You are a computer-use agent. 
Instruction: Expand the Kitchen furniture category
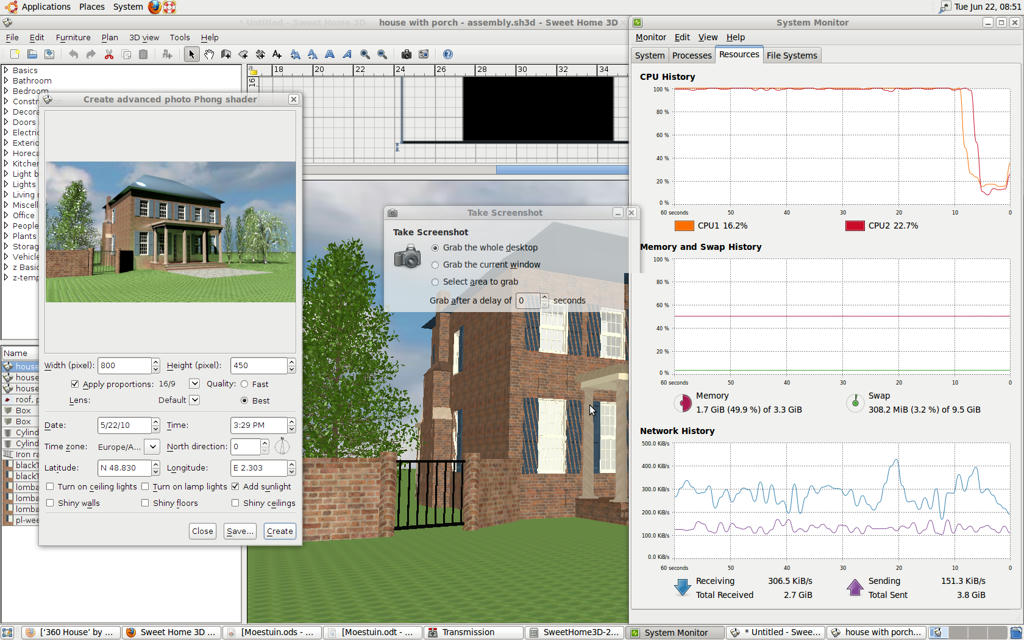coord(6,163)
